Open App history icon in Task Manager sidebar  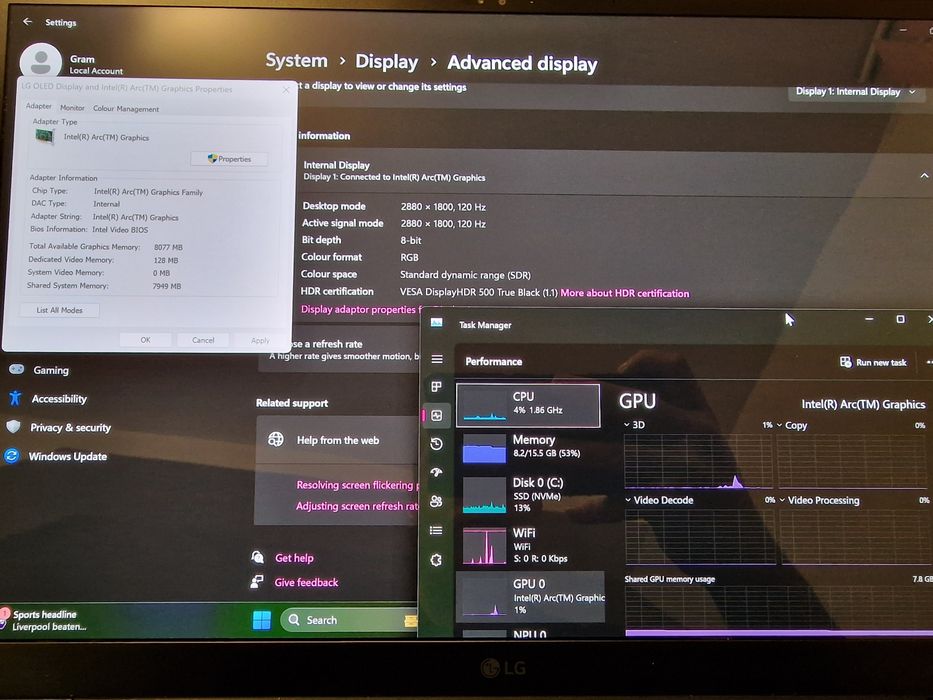click(436, 443)
